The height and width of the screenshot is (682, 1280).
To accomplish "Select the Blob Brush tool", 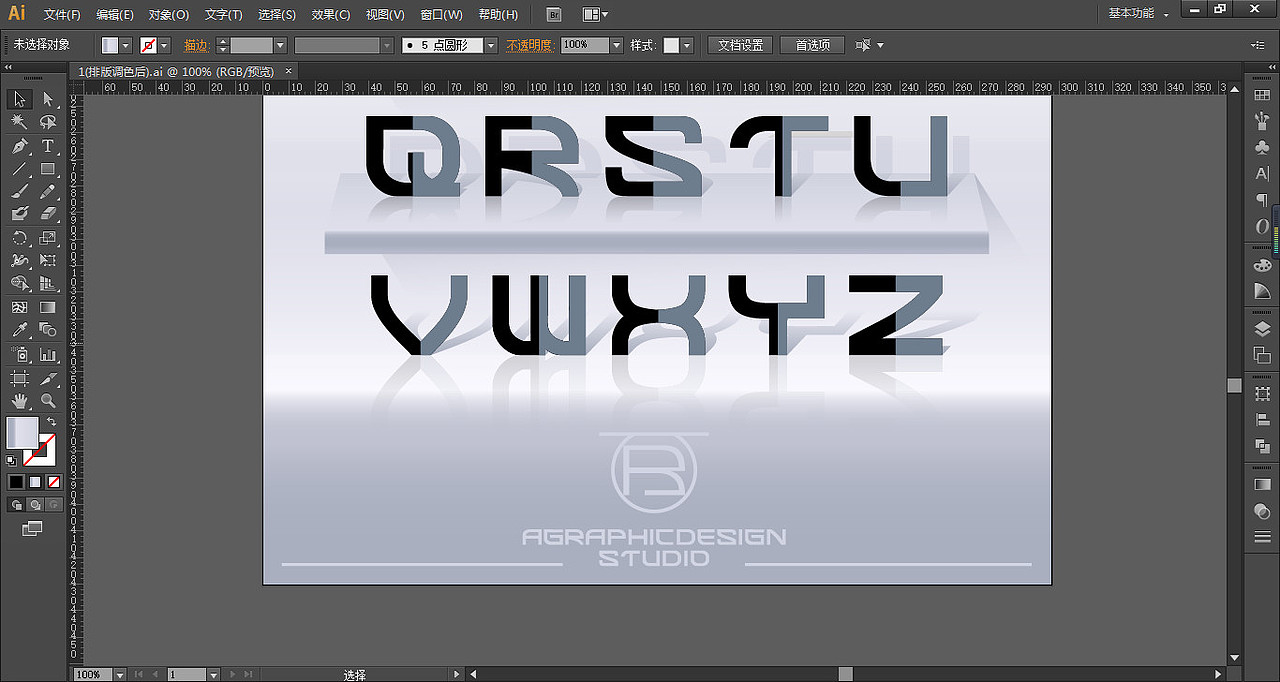I will pos(19,213).
